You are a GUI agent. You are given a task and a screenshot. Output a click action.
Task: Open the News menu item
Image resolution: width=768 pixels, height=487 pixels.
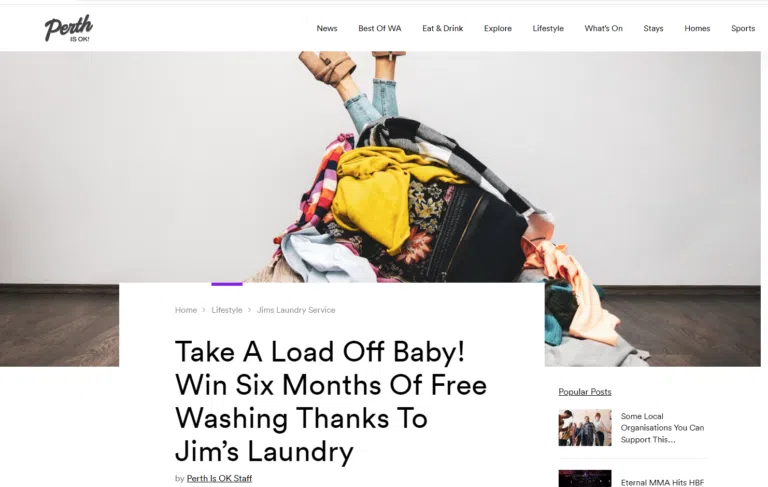pos(327,28)
